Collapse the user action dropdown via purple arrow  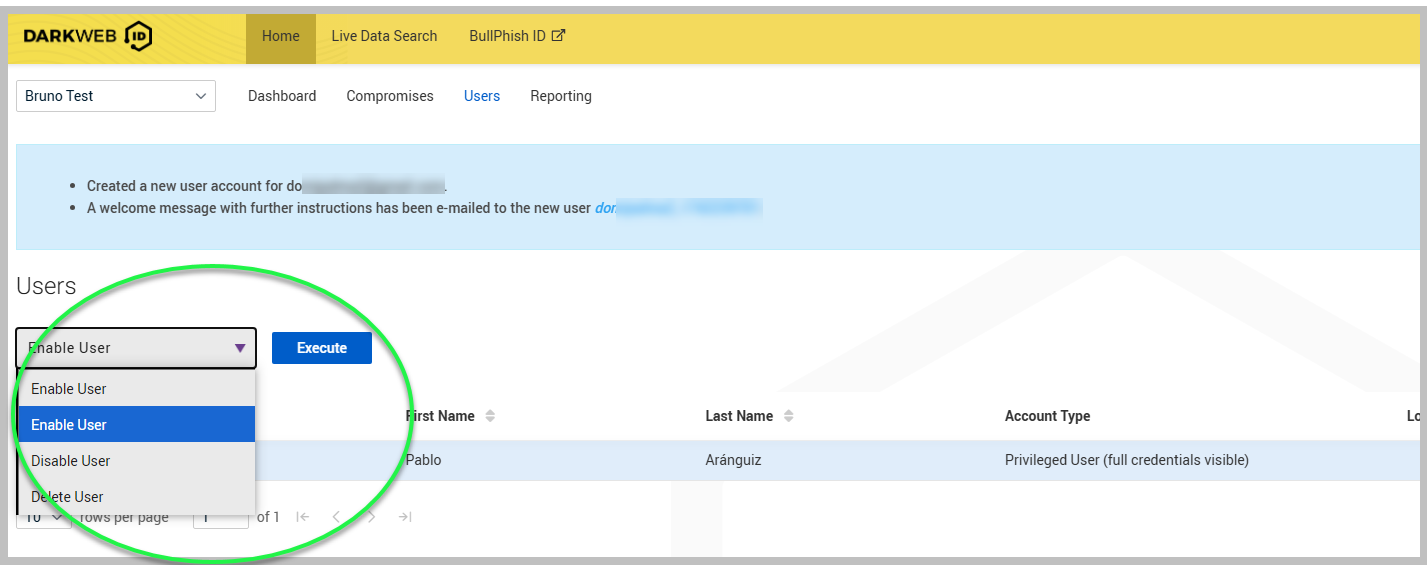tap(240, 348)
